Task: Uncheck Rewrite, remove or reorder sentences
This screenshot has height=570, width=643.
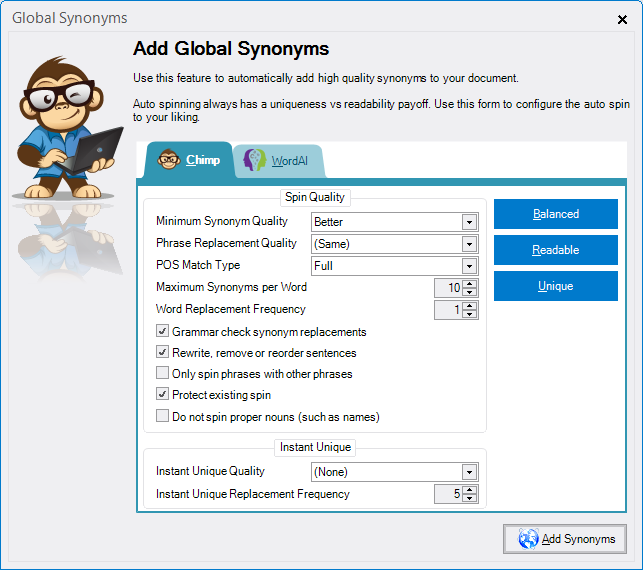Action: click(x=162, y=352)
